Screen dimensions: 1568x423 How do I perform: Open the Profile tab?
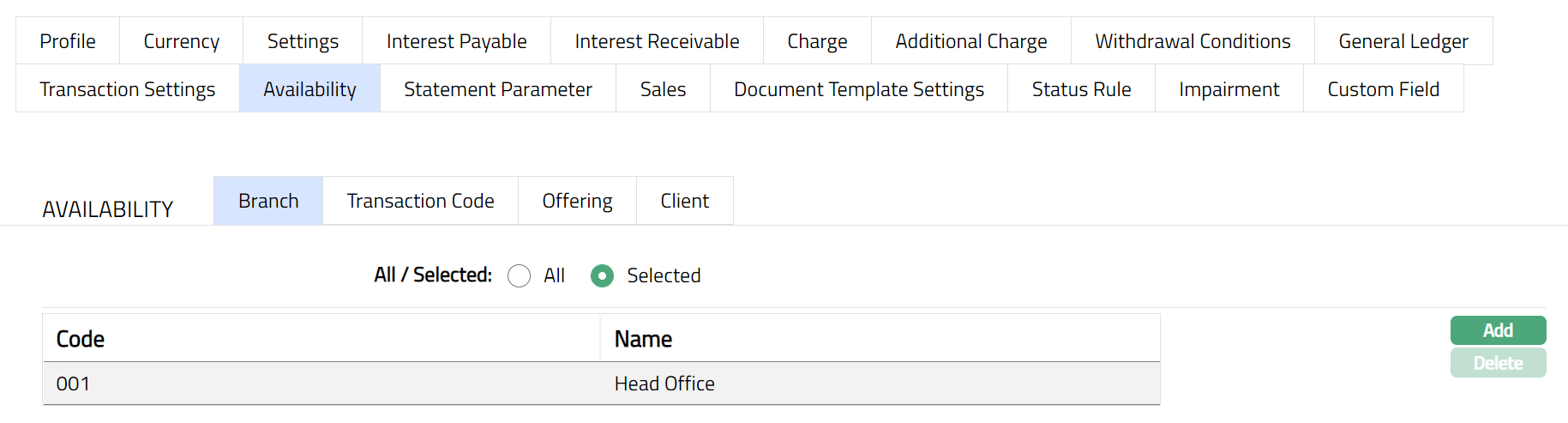click(x=68, y=41)
